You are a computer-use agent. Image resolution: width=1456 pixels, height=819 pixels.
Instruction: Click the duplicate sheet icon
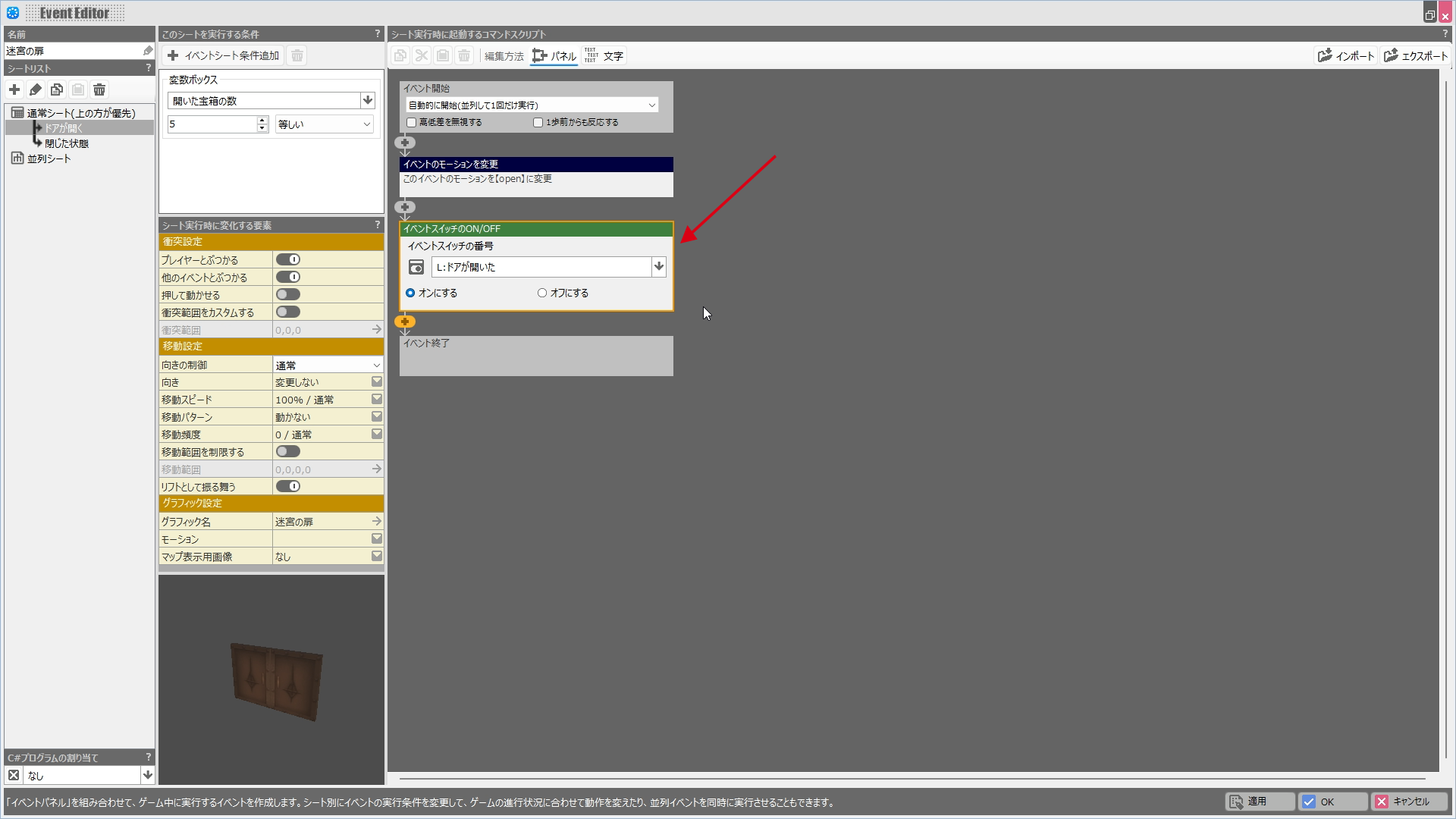point(57,89)
